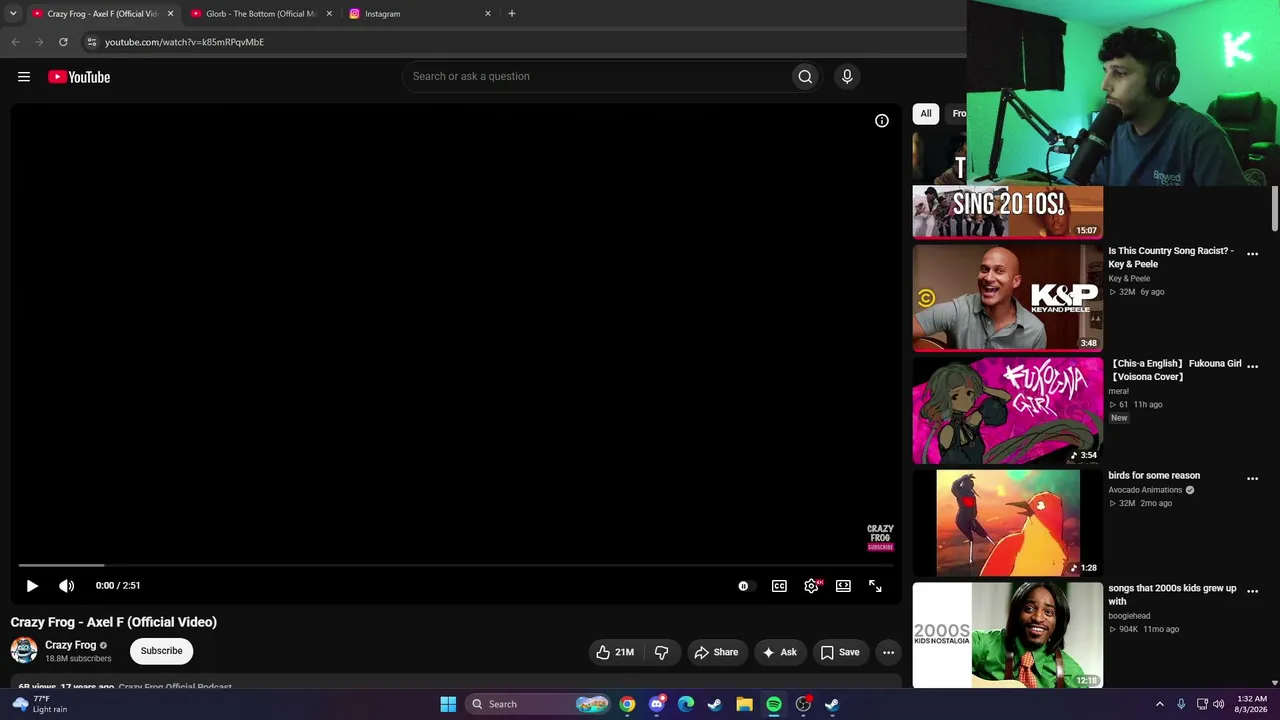Like the Crazy Frog video

coord(615,652)
